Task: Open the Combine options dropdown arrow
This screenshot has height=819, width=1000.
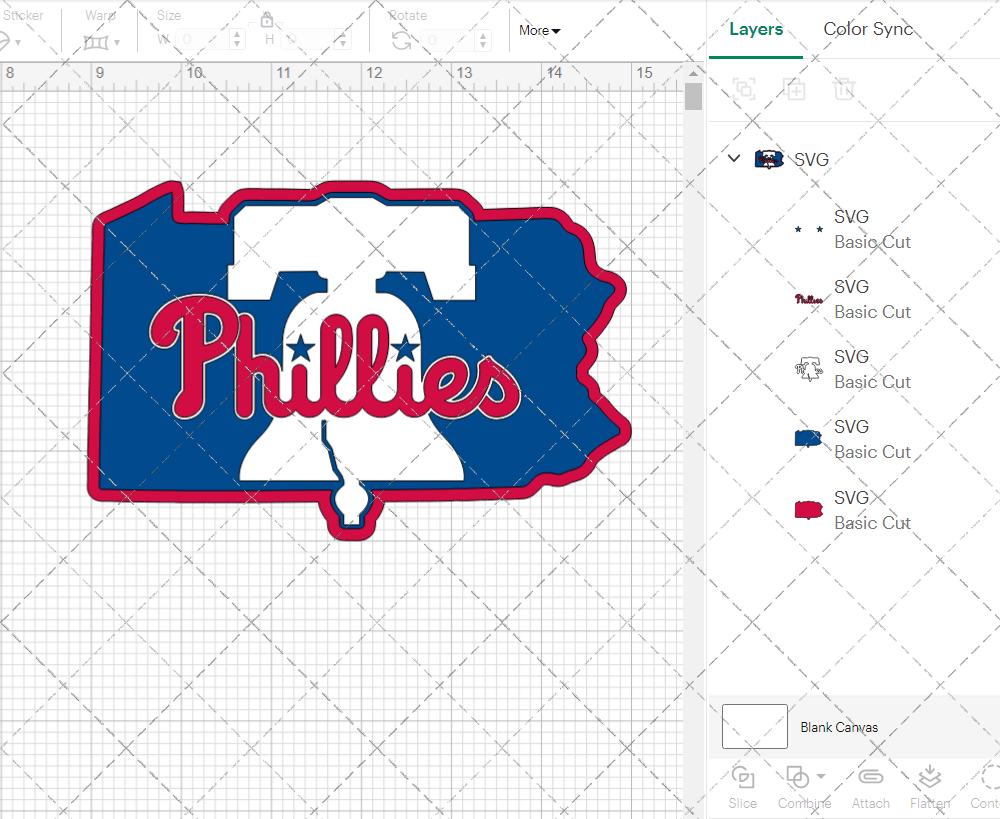Action: [822, 776]
